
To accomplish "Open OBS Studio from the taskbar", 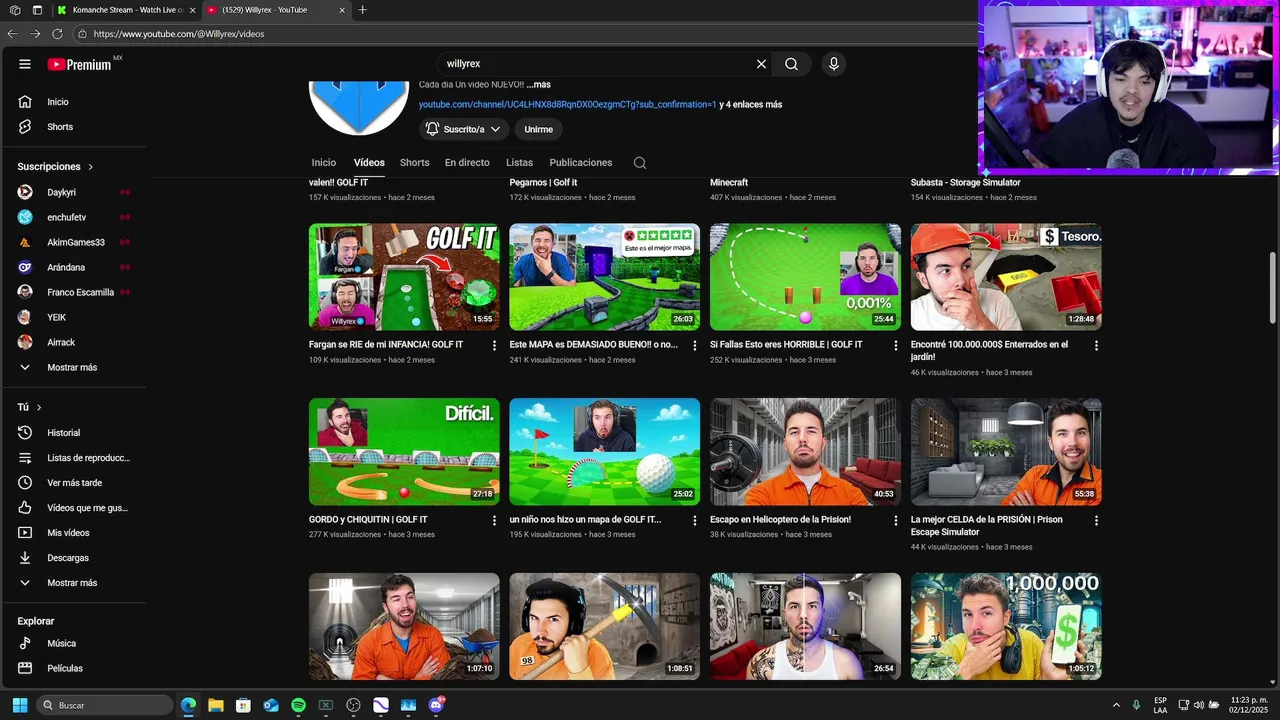I will pyautogui.click(x=353, y=705).
